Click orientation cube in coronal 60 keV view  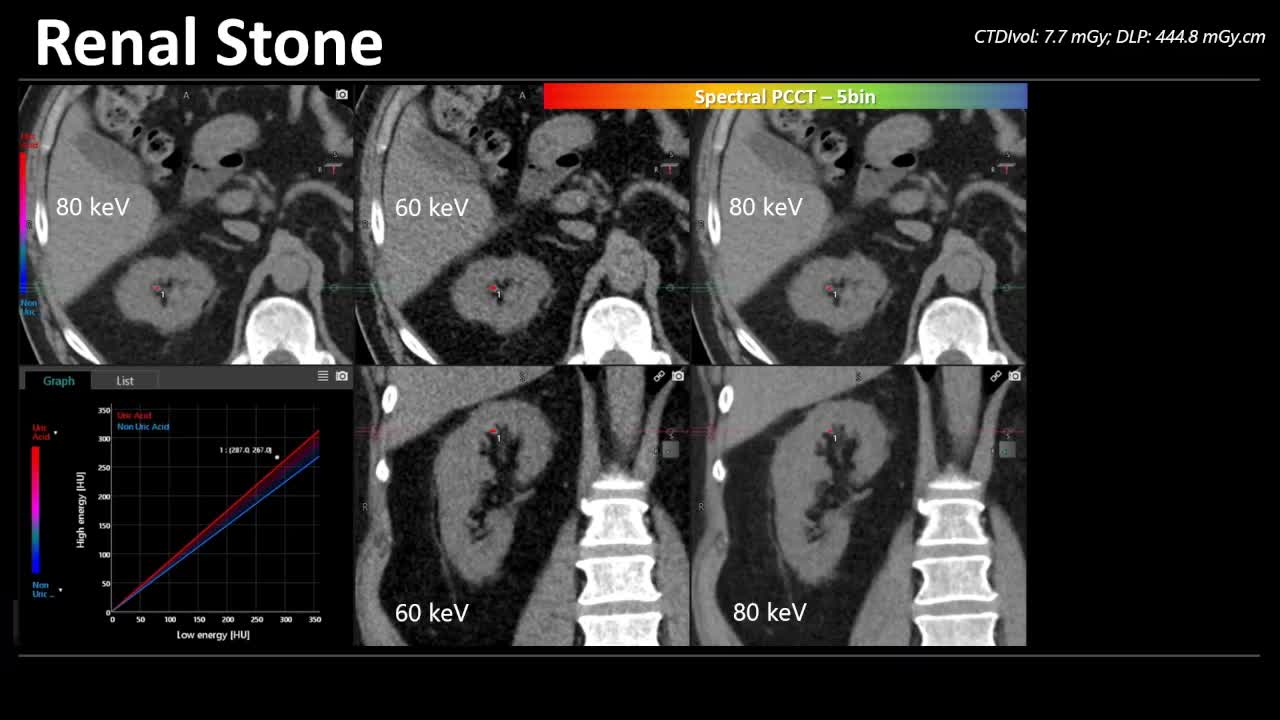[x=669, y=450]
